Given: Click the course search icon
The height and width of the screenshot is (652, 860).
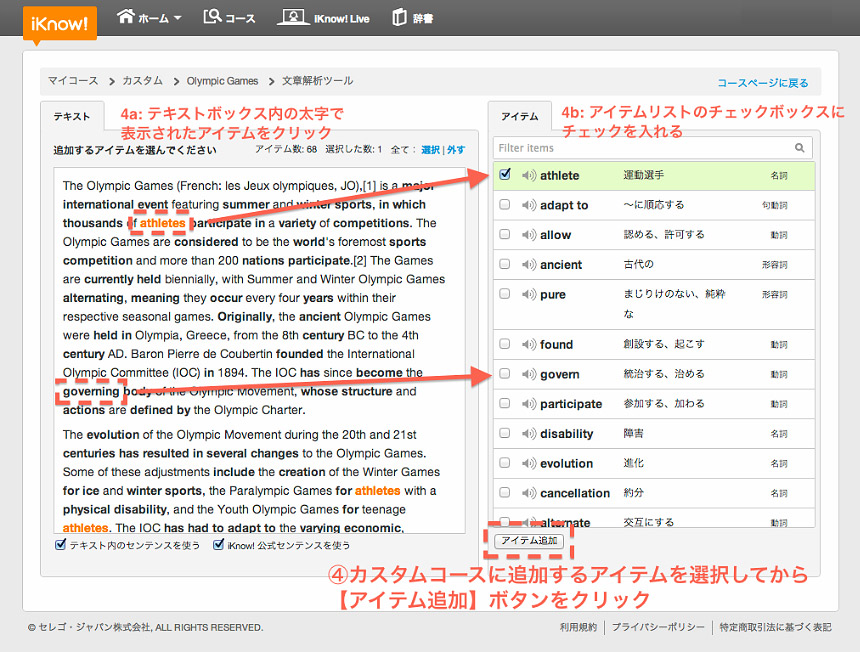Looking at the screenshot, I should click(212, 17).
